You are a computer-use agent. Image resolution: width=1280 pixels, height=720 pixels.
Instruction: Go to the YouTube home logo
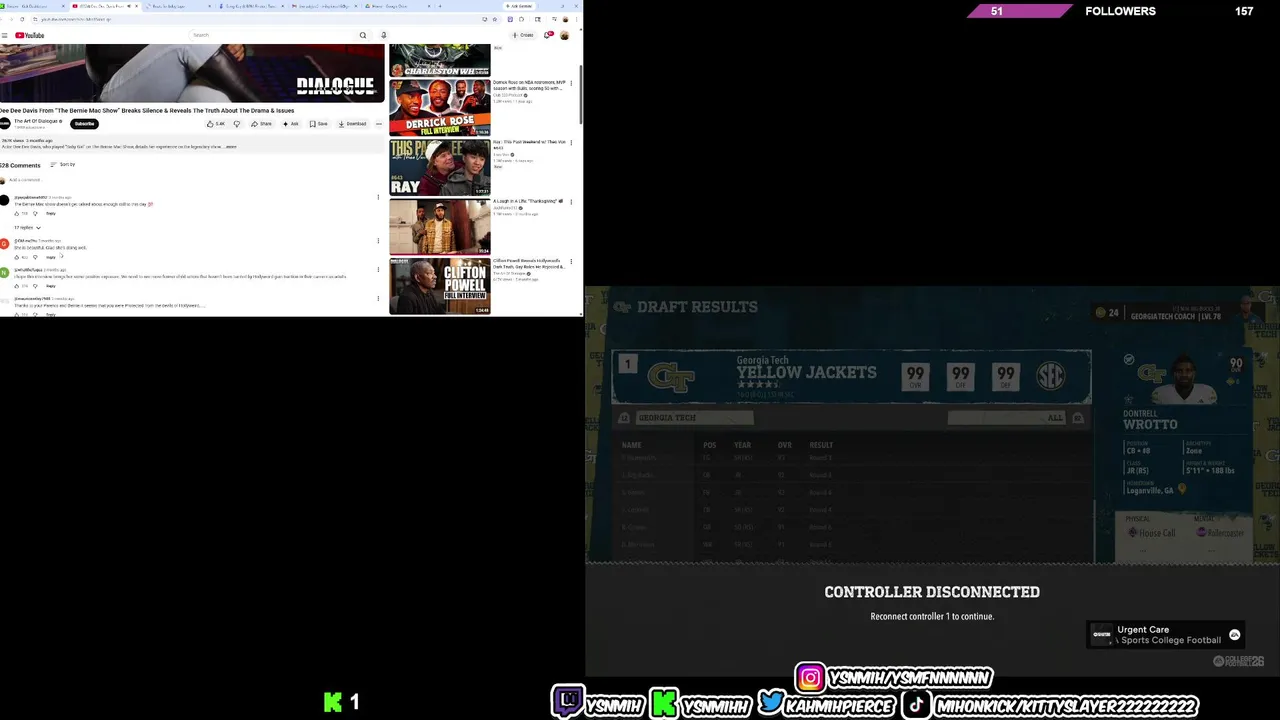[x=30, y=35]
